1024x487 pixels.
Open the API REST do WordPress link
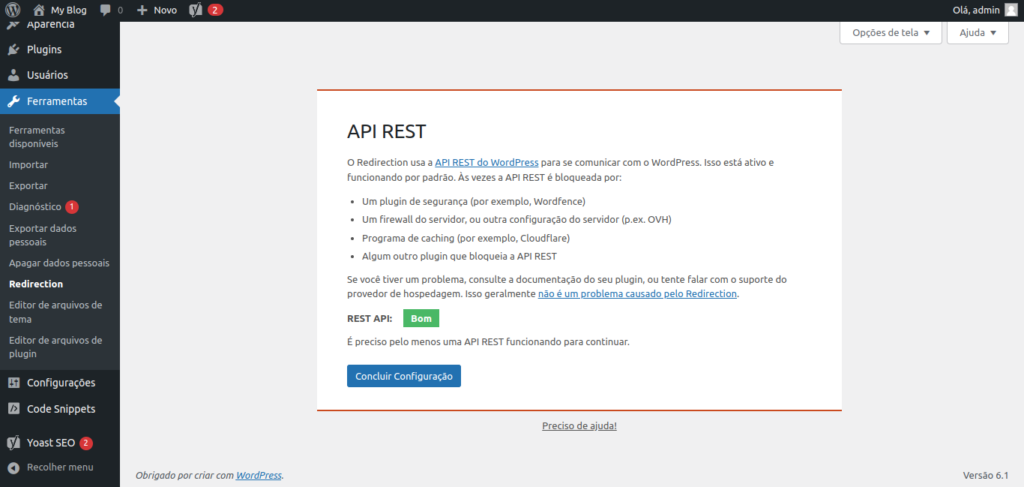(x=486, y=162)
